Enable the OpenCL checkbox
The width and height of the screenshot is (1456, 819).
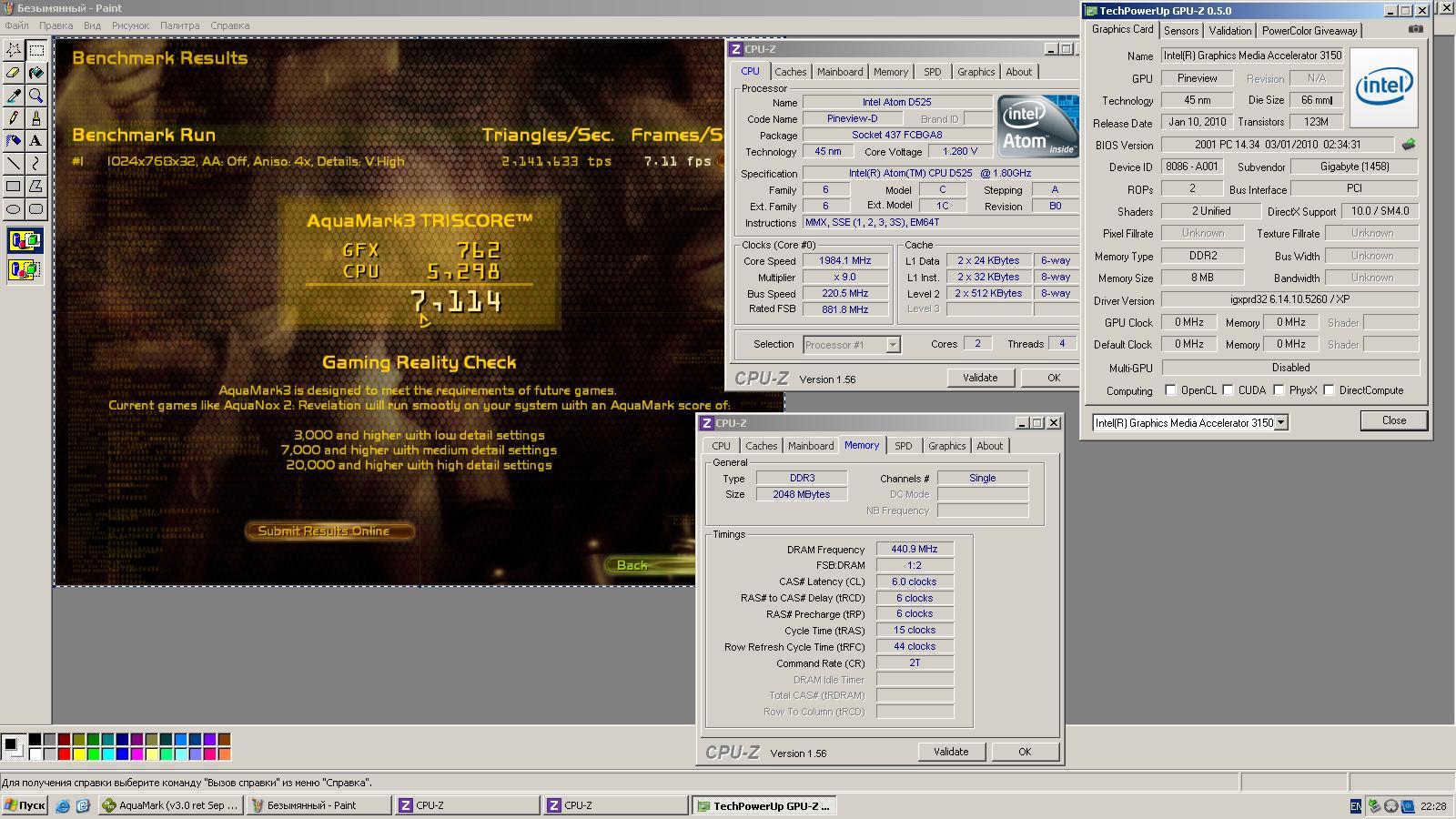click(1171, 390)
